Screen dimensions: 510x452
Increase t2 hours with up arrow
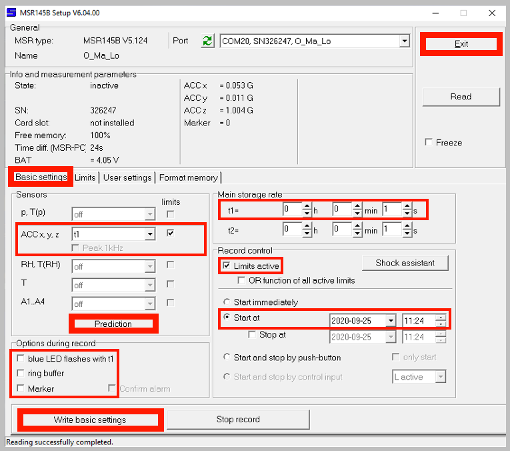[307, 226]
